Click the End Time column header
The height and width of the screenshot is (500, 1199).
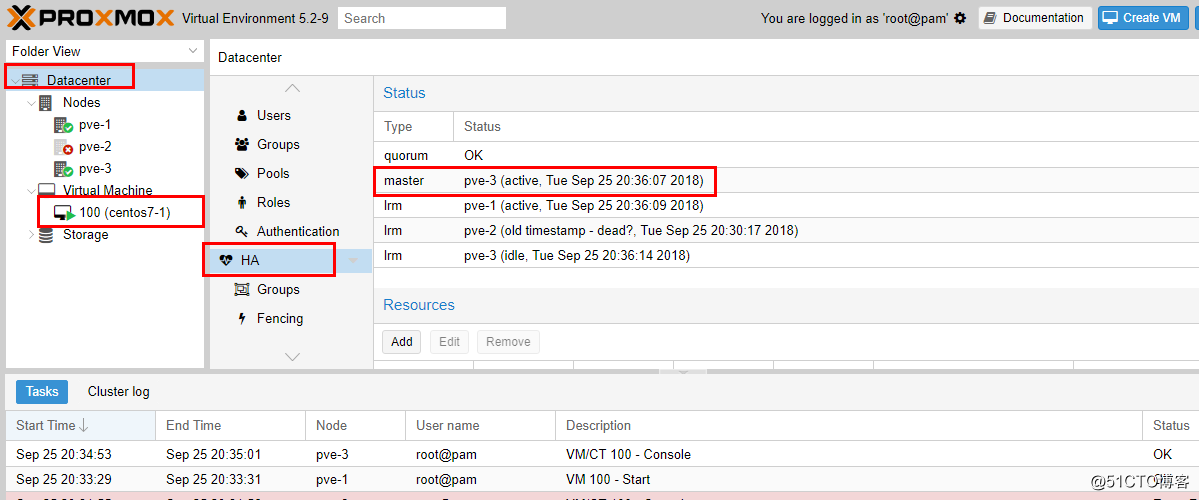230,426
